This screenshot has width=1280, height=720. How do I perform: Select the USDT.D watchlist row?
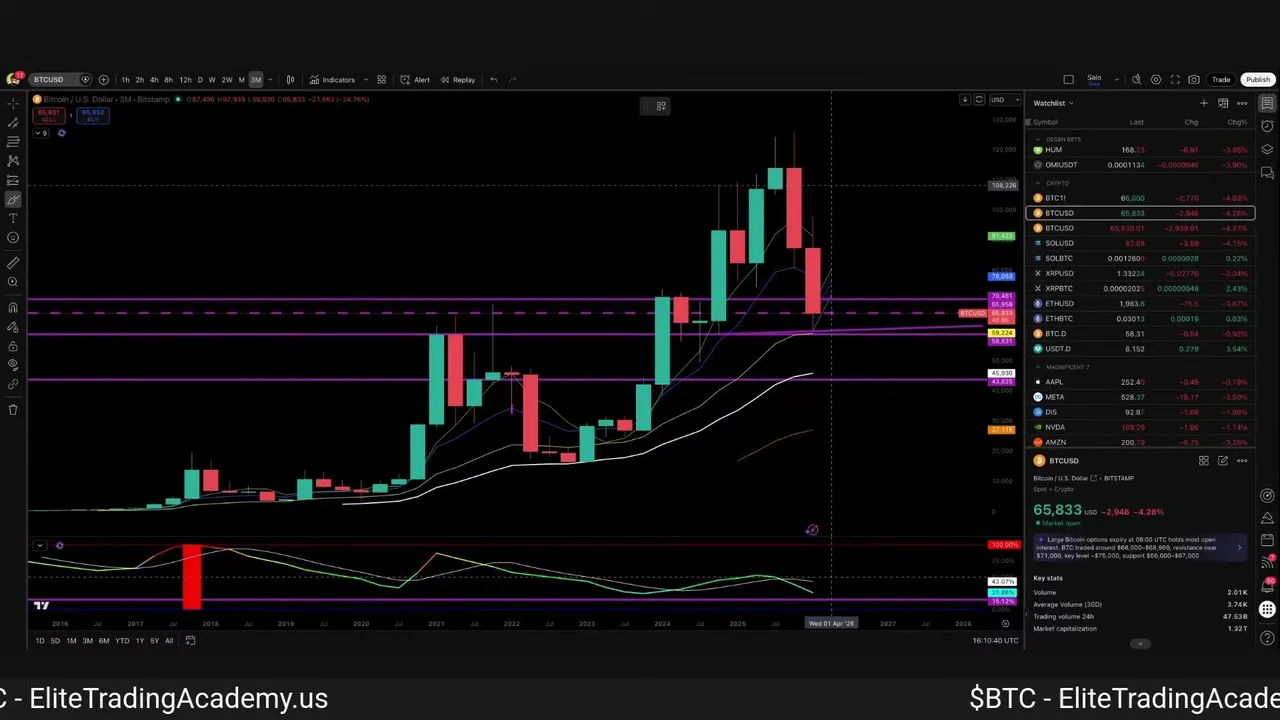(x=1140, y=349)
